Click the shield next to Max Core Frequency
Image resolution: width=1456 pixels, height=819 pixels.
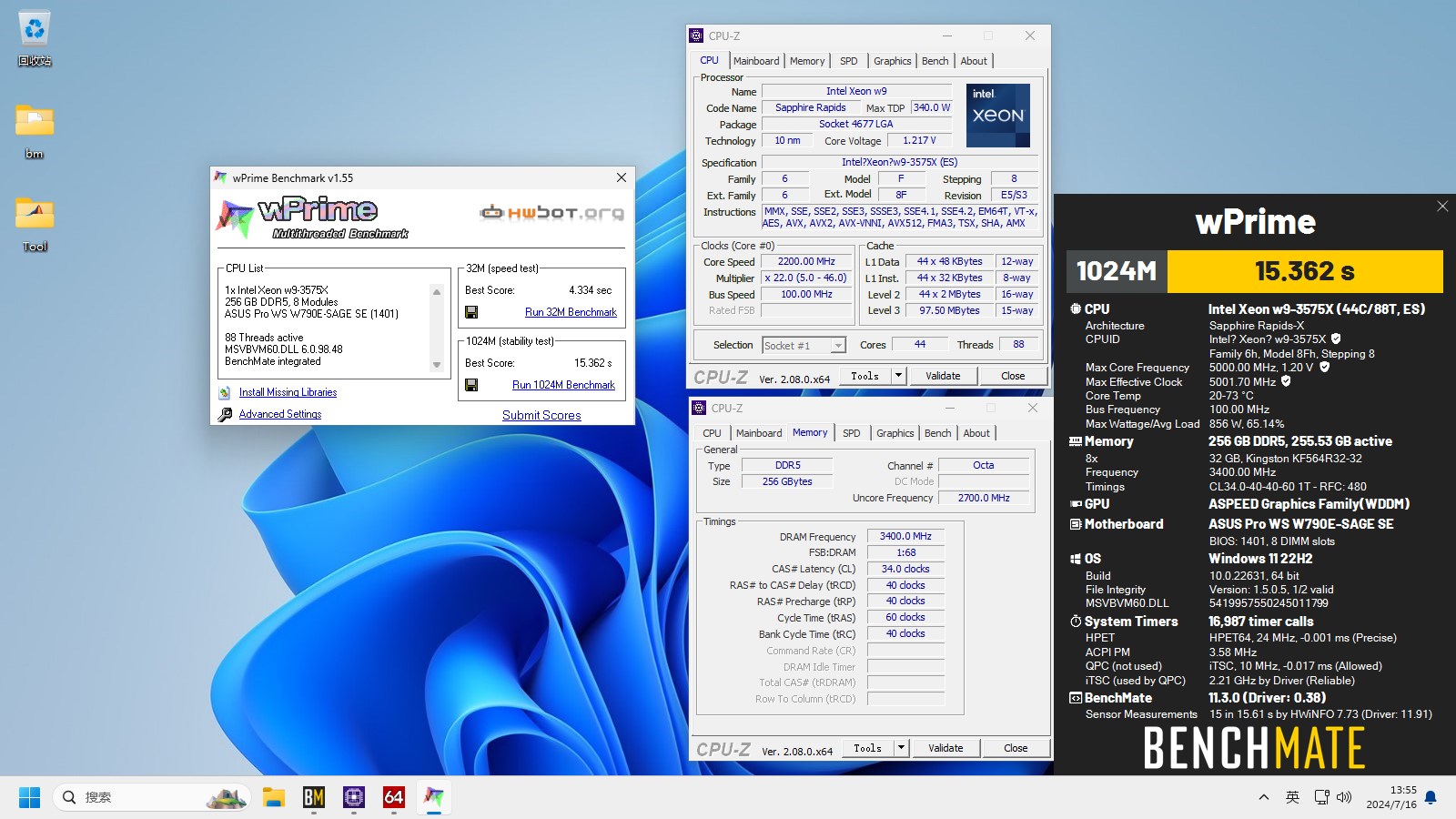pyautogui.click(x=1325, y=368)
